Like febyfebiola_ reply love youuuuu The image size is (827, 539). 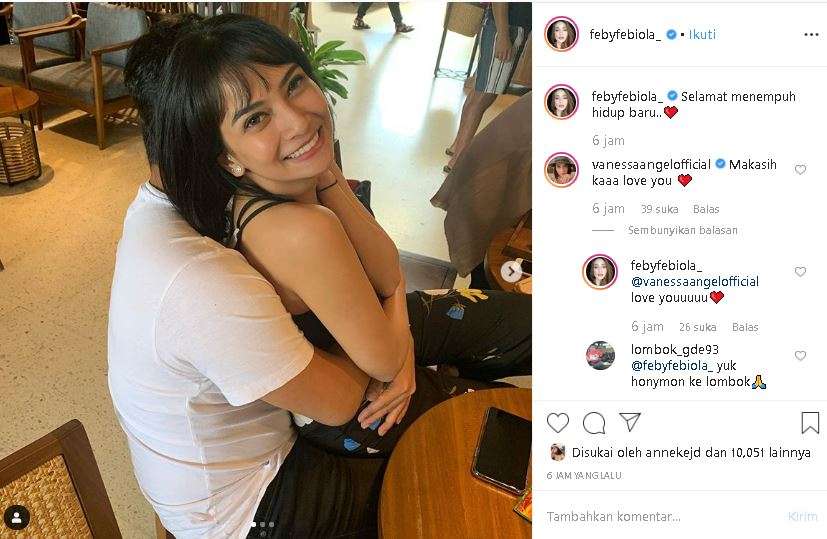[x=800, y=272]
